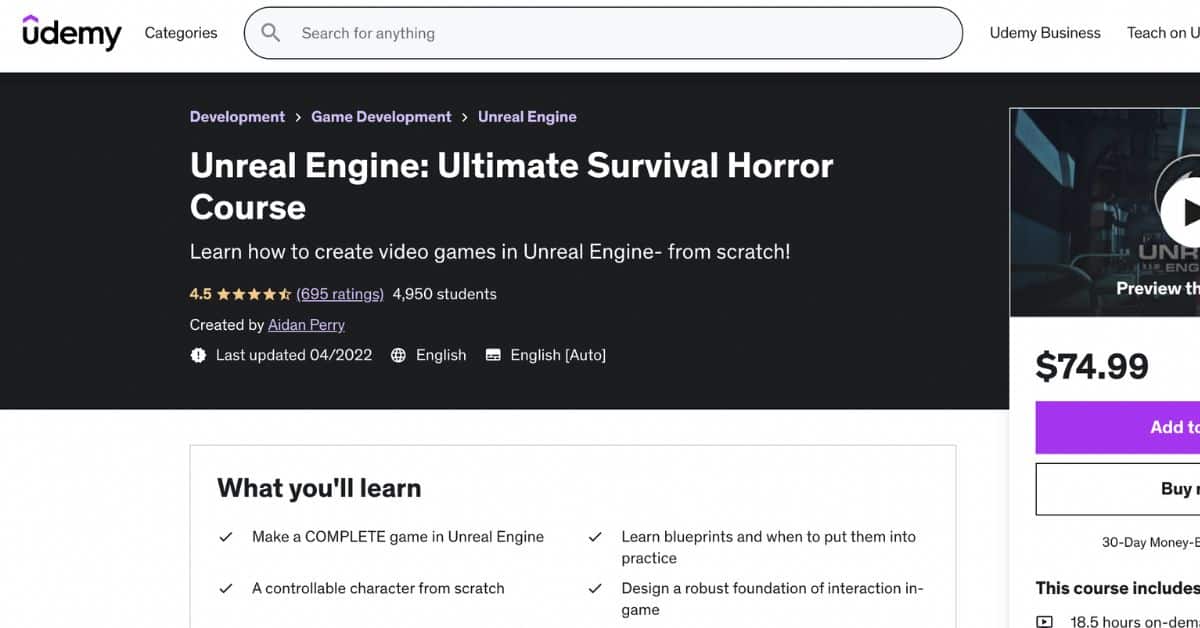Open the 695 ratings link
1200x628 pixels.
point(339,294)
